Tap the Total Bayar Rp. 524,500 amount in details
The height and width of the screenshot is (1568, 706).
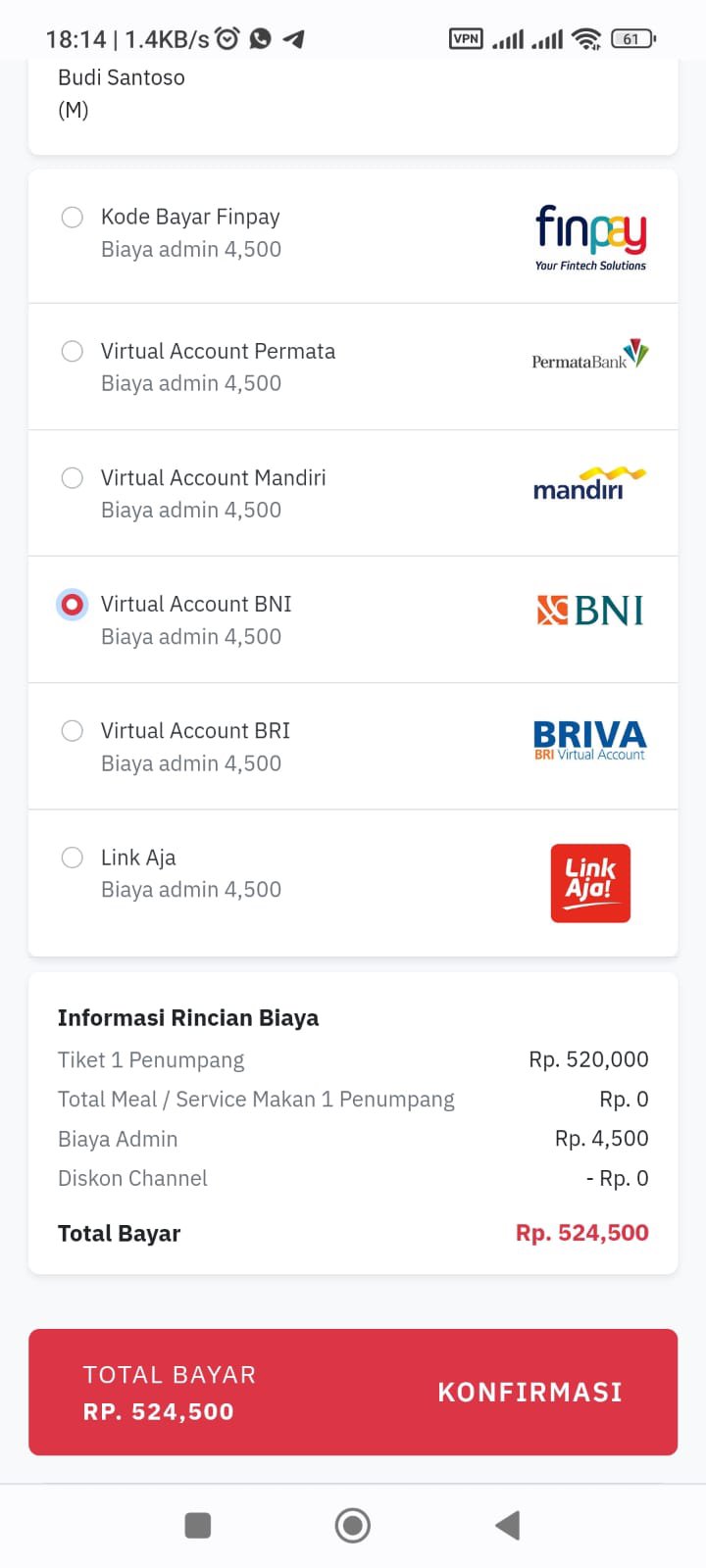[x=581, y=1233]
